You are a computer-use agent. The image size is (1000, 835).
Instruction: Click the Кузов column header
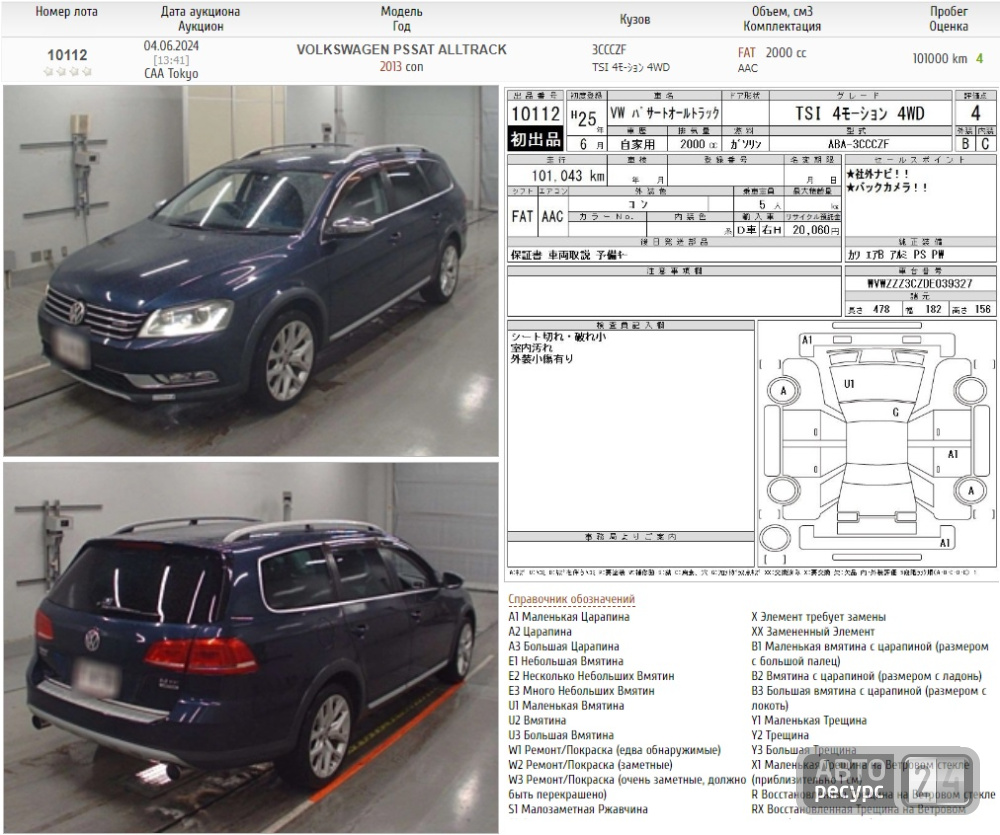click(x=635, y=19)
